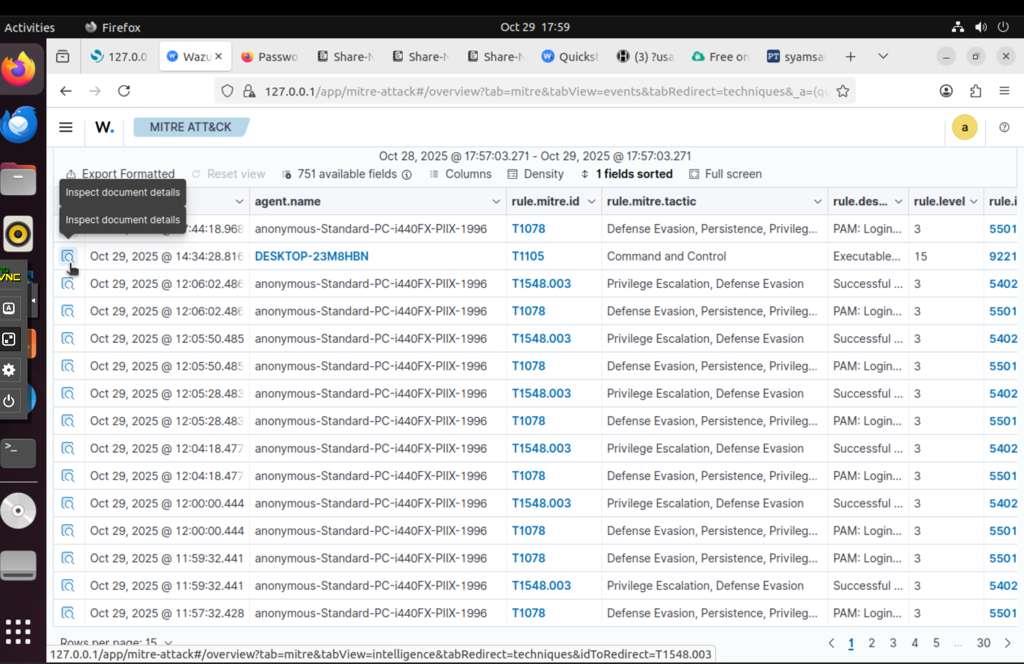Open the agent.name column sort dropdown
The image size is (1024, 664).
click(497, 201)
